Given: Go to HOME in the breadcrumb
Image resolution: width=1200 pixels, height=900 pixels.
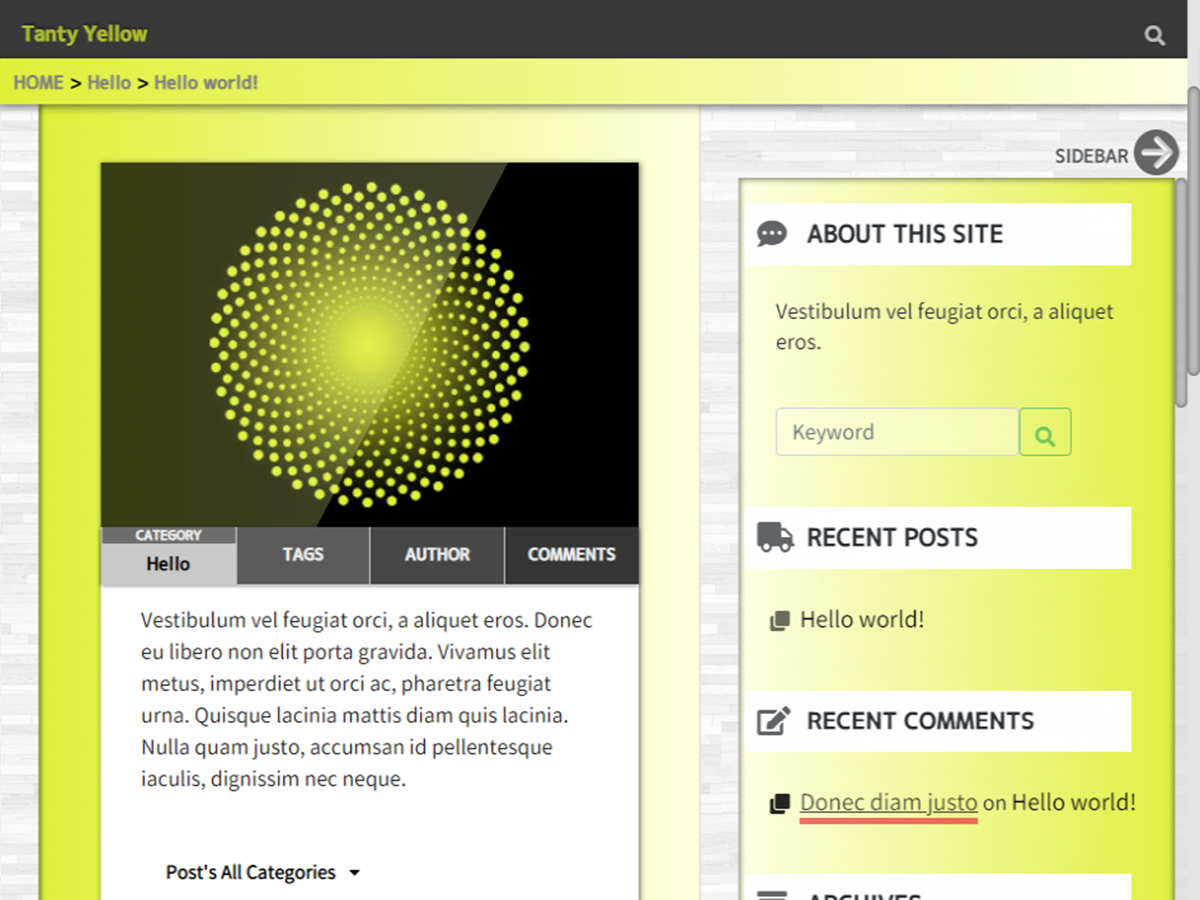Looking at the screenshot, I should pyautogui.click(x=39, y=83).
